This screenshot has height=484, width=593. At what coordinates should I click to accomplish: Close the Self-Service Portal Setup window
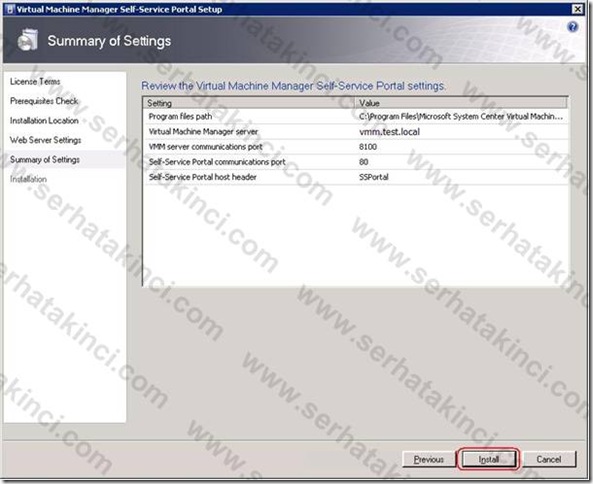click(x=577, y=9)
